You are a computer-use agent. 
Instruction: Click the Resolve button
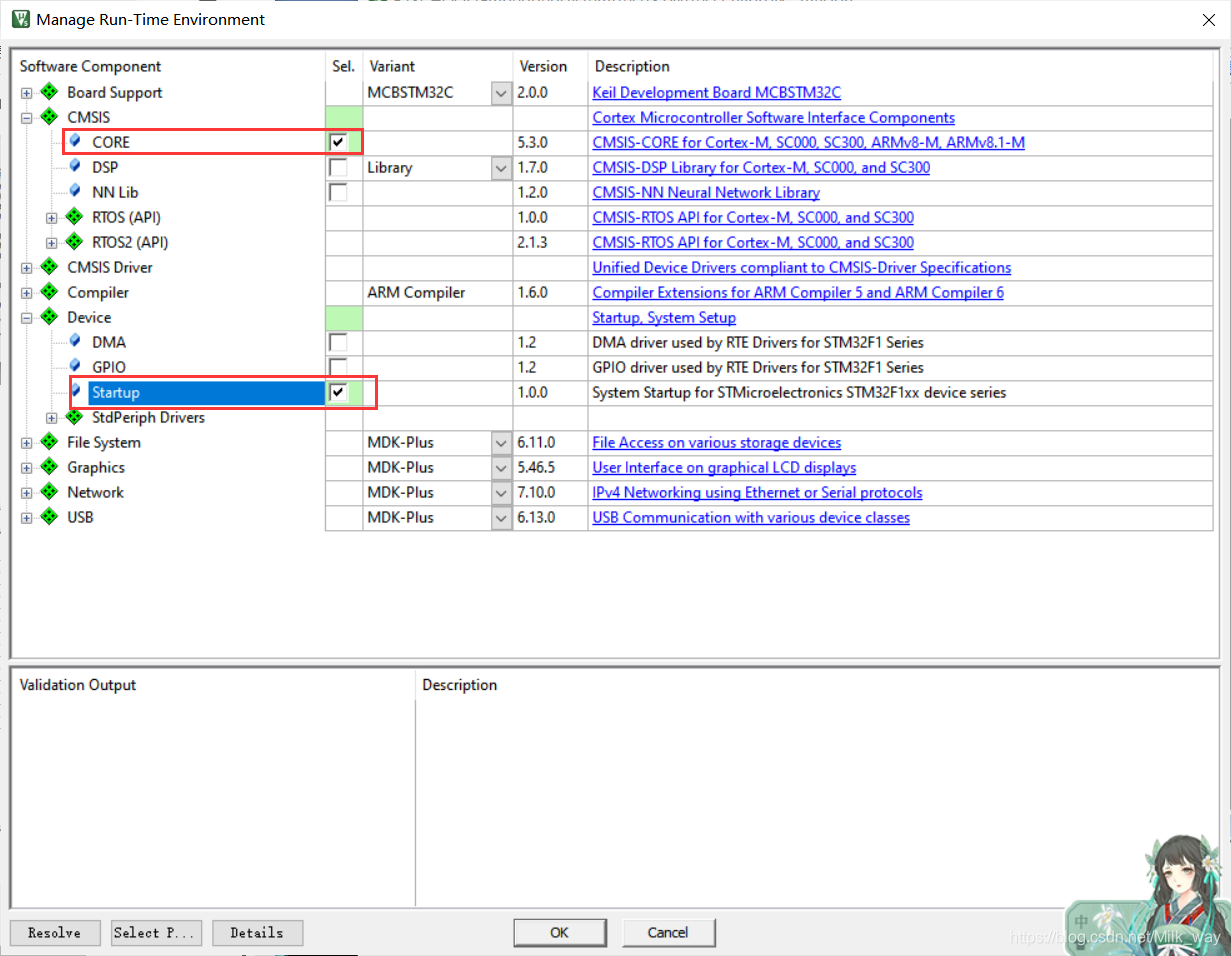pyautogui.click(x=55, y=932)
